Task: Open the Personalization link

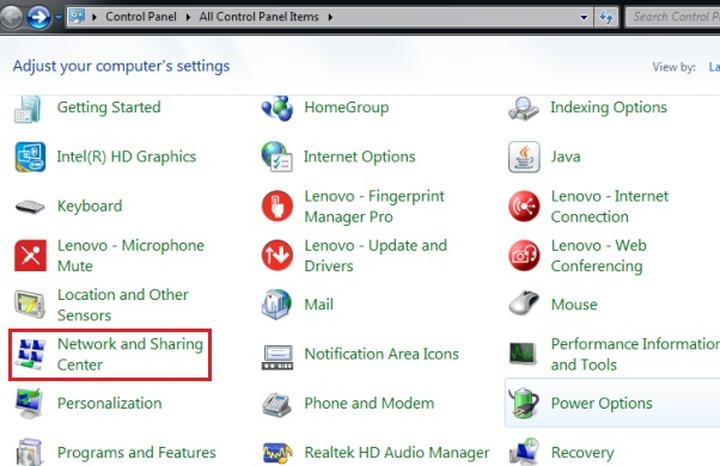Action: pos(109,403)
